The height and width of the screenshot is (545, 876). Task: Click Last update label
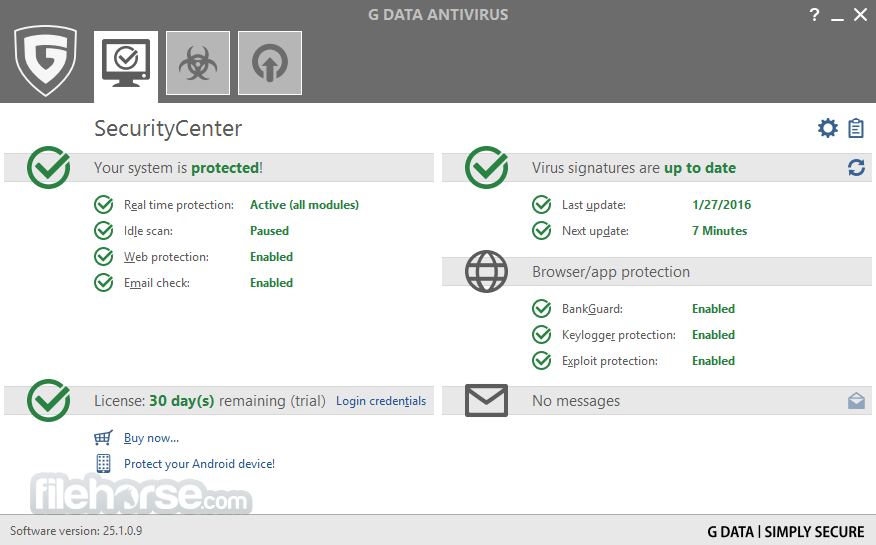click(x=593, y=205)
